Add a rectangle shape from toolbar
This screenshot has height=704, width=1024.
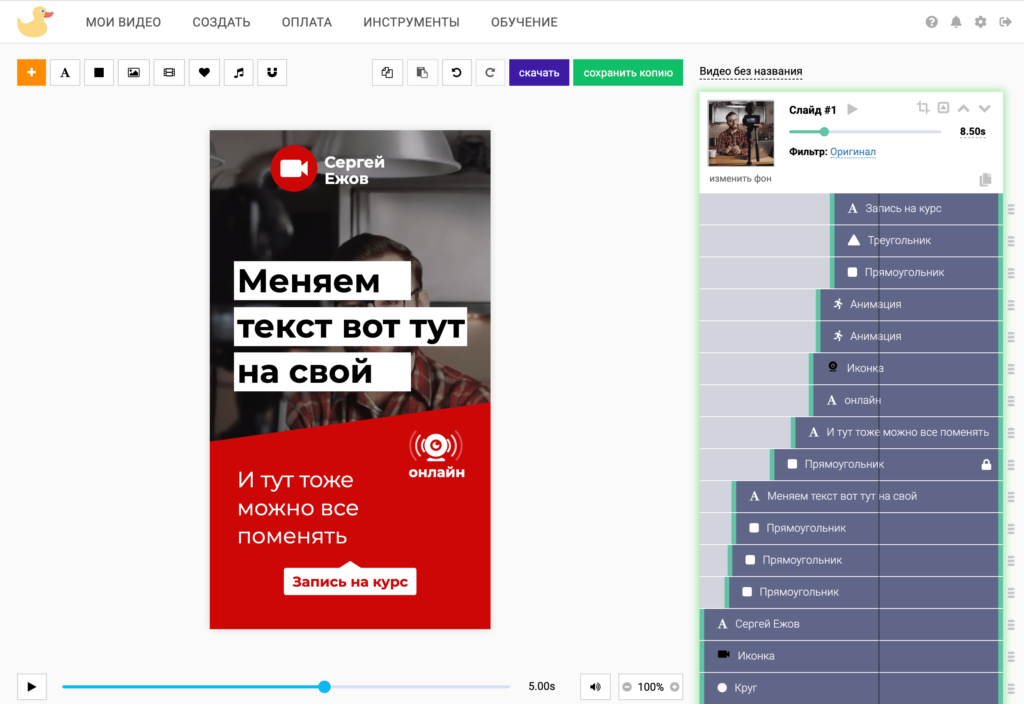pos(99,72)
